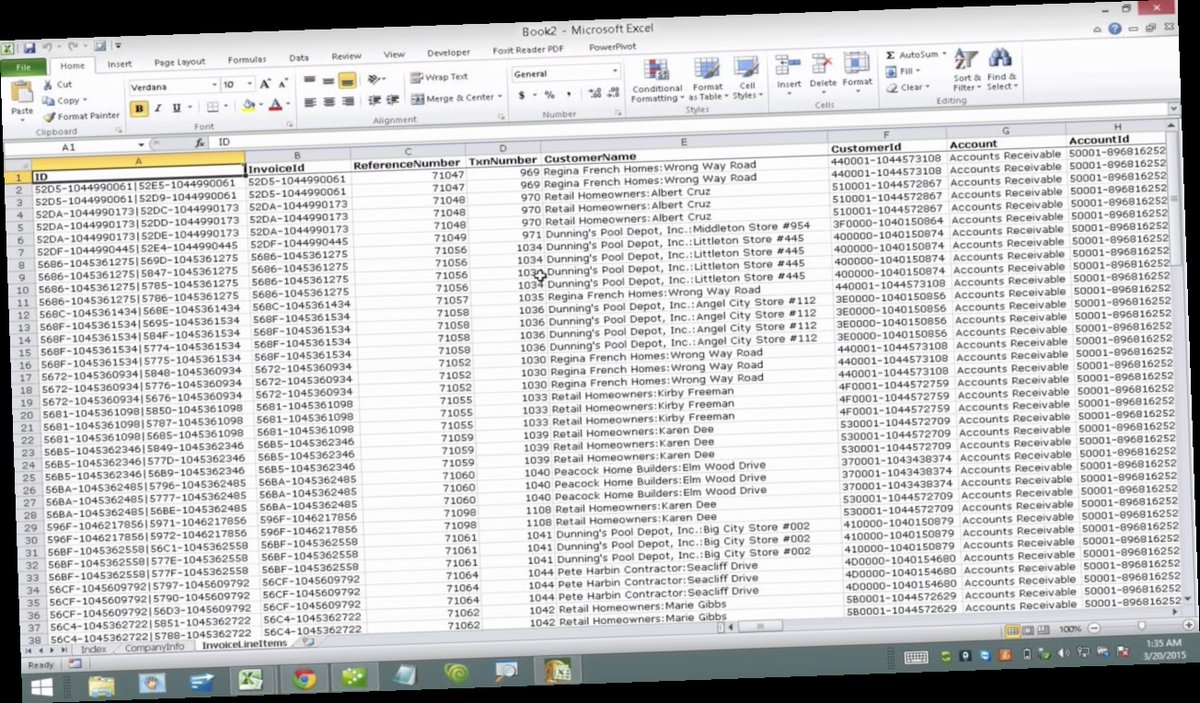Toggle Bottom Align in Alignment group

347,79
